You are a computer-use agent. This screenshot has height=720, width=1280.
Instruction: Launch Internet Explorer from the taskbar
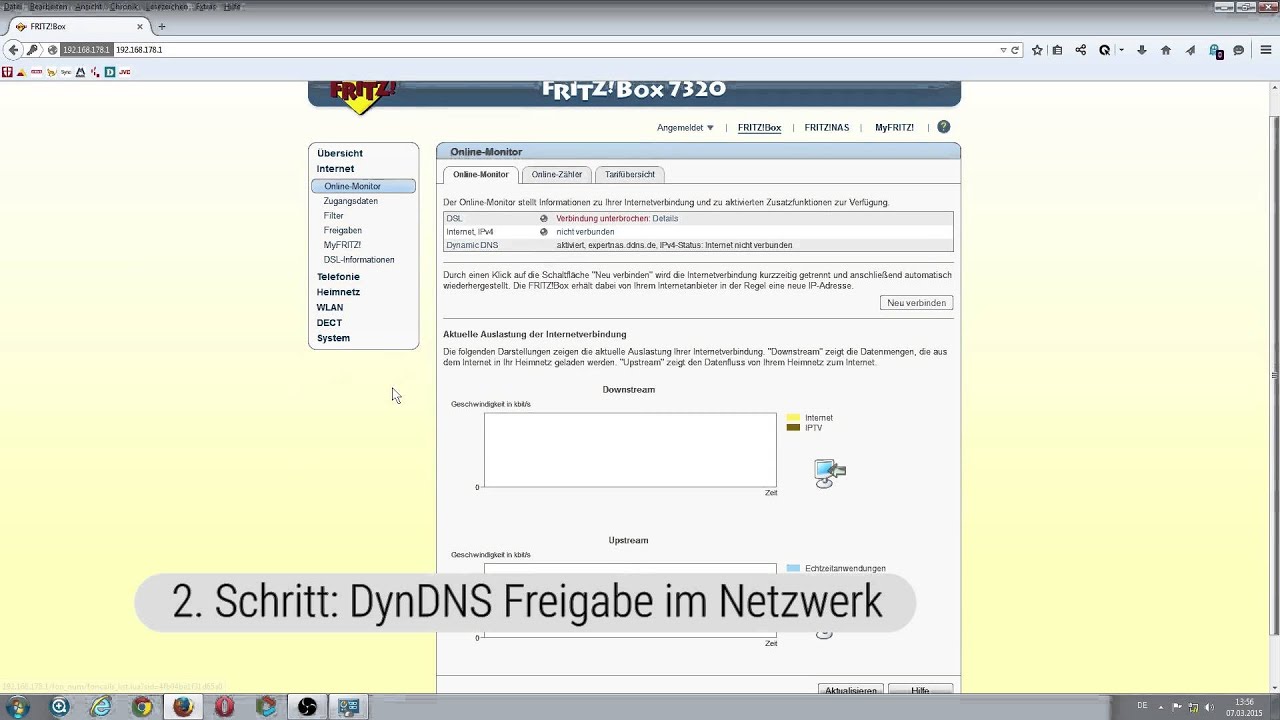(101, 707)
